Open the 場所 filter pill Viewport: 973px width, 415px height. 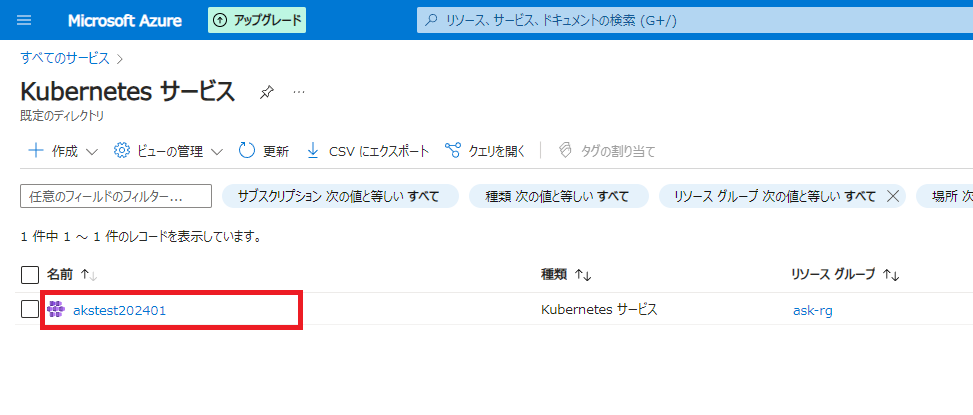tap(944, 196)
